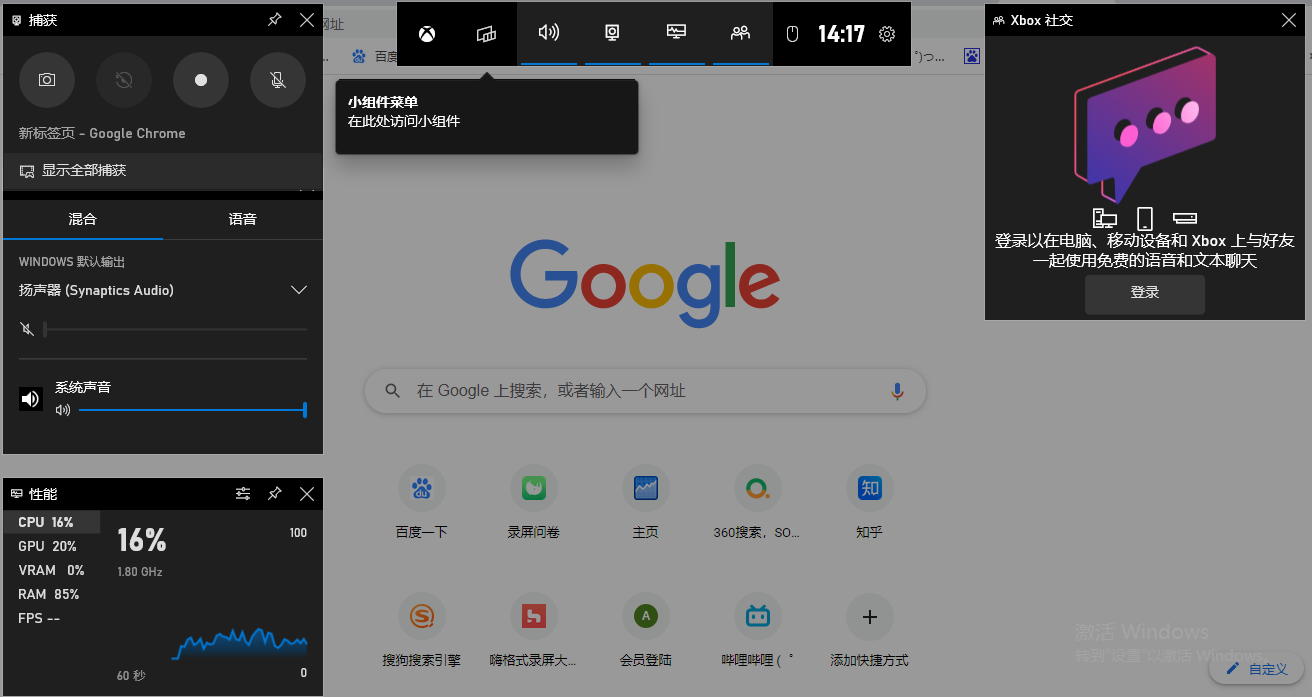Start recording with the round record button

(x=201, y=80)
